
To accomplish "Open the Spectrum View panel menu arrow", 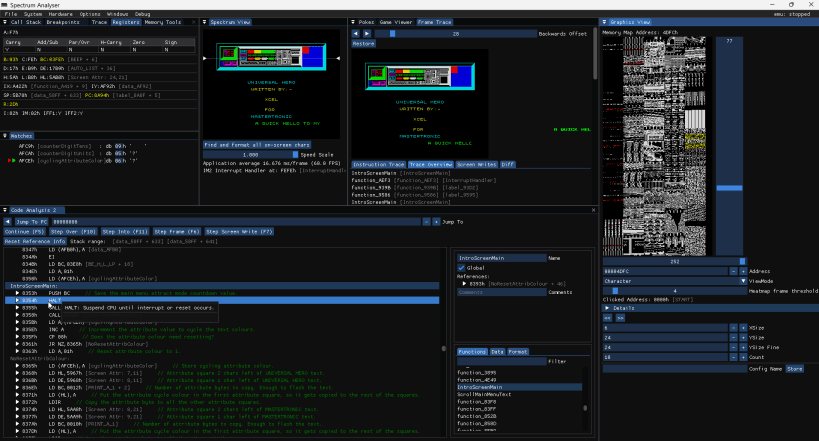I will tap(205, 22).
